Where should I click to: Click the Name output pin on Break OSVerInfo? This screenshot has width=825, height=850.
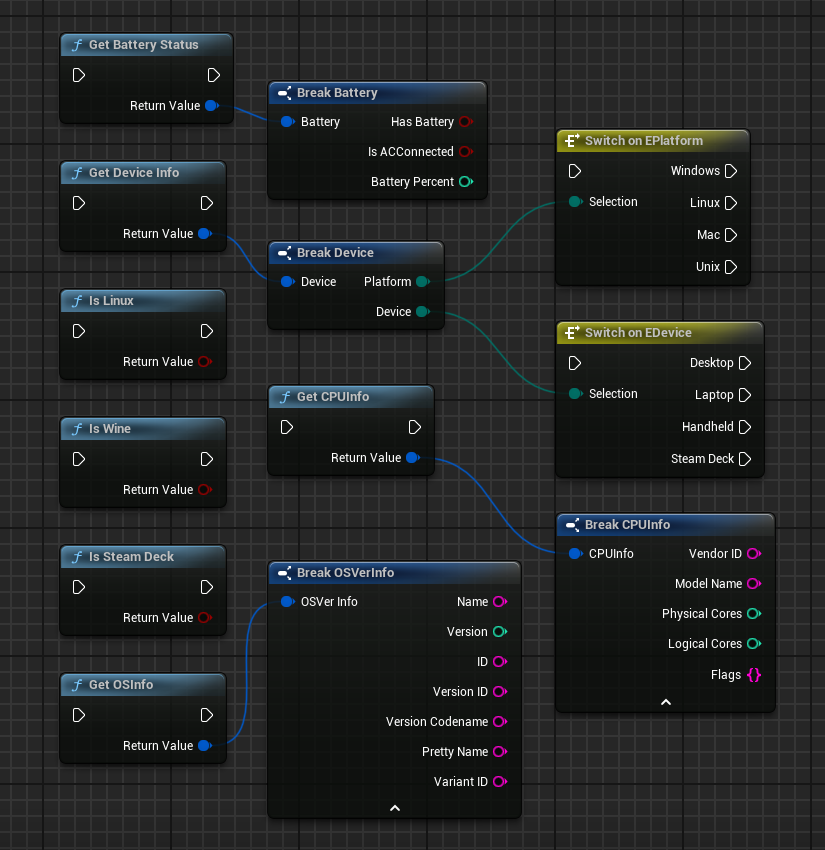[x=500, y=602]
